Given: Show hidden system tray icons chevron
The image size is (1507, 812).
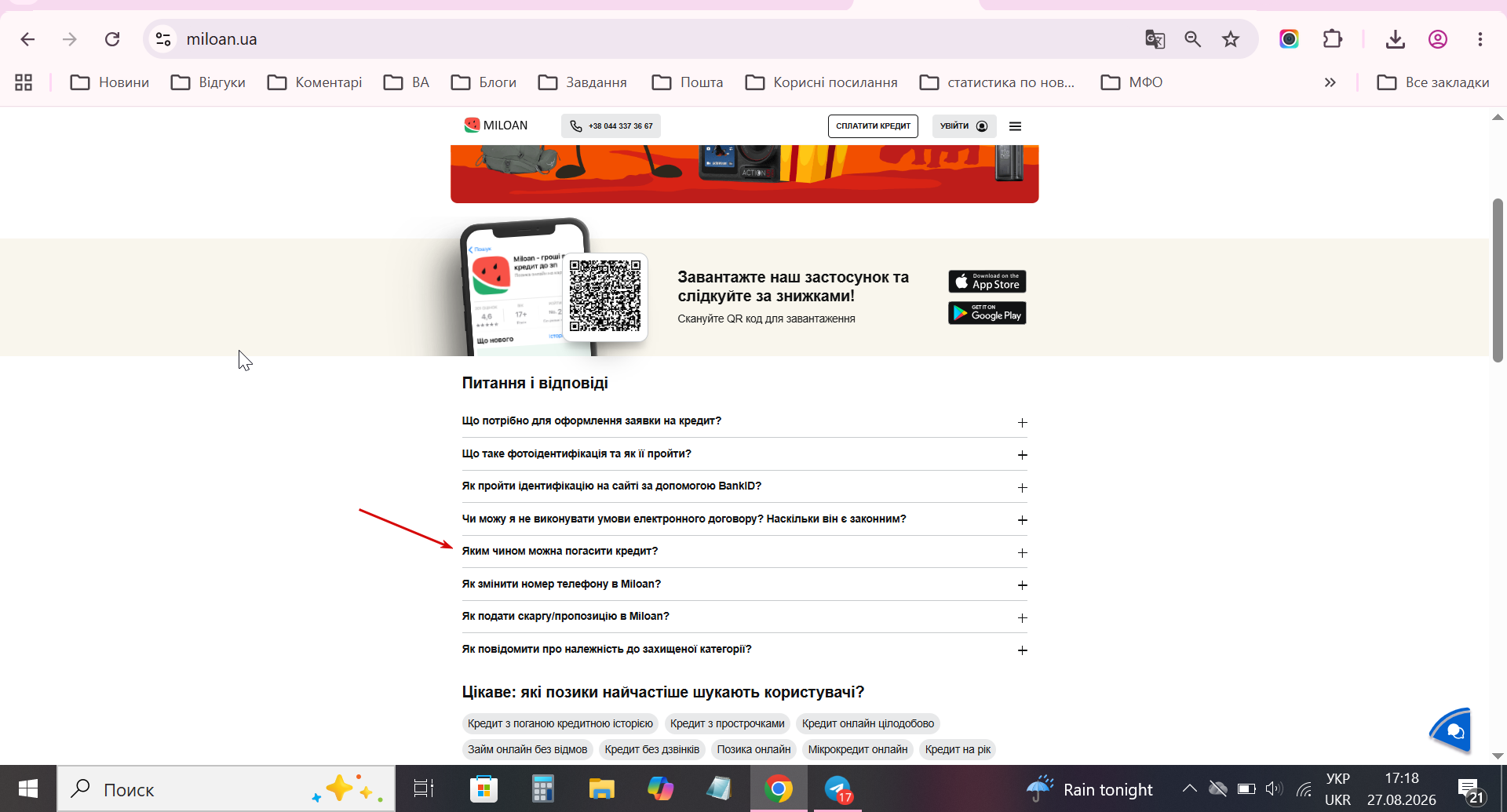Looking at the screenshot, I should [x=1189, y=788].
